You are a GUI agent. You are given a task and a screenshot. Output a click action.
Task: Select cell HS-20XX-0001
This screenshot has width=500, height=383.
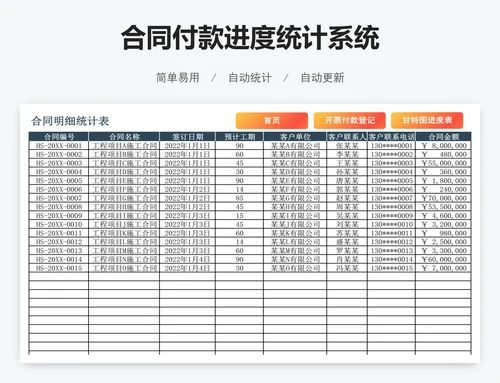(x=59, y=146)
